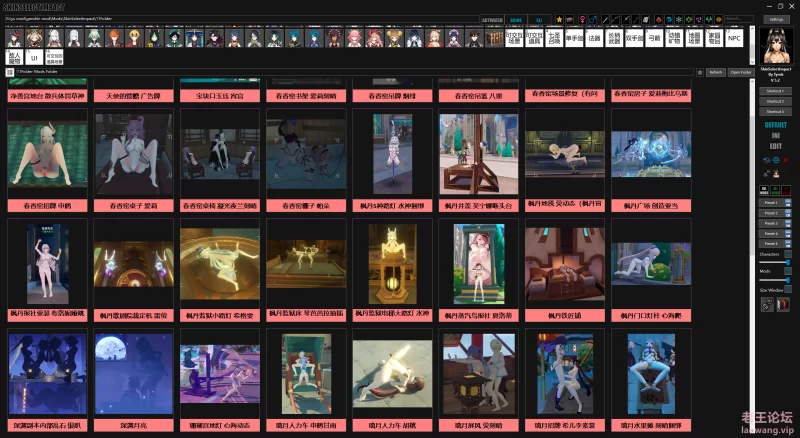Click the mods path address field

coord(242,19)
